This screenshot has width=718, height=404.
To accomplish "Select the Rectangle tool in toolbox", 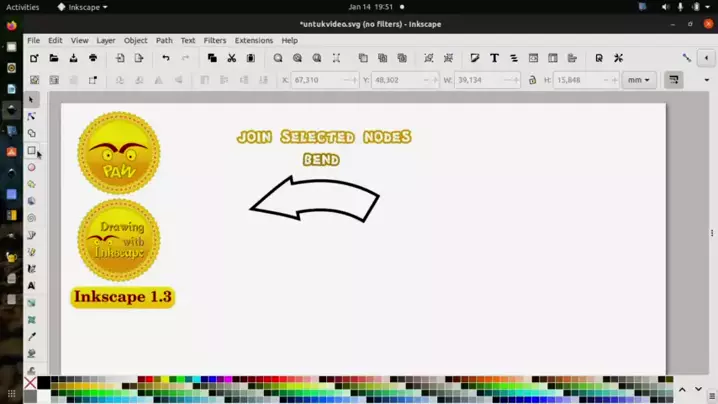I will [x=31, y=151].
